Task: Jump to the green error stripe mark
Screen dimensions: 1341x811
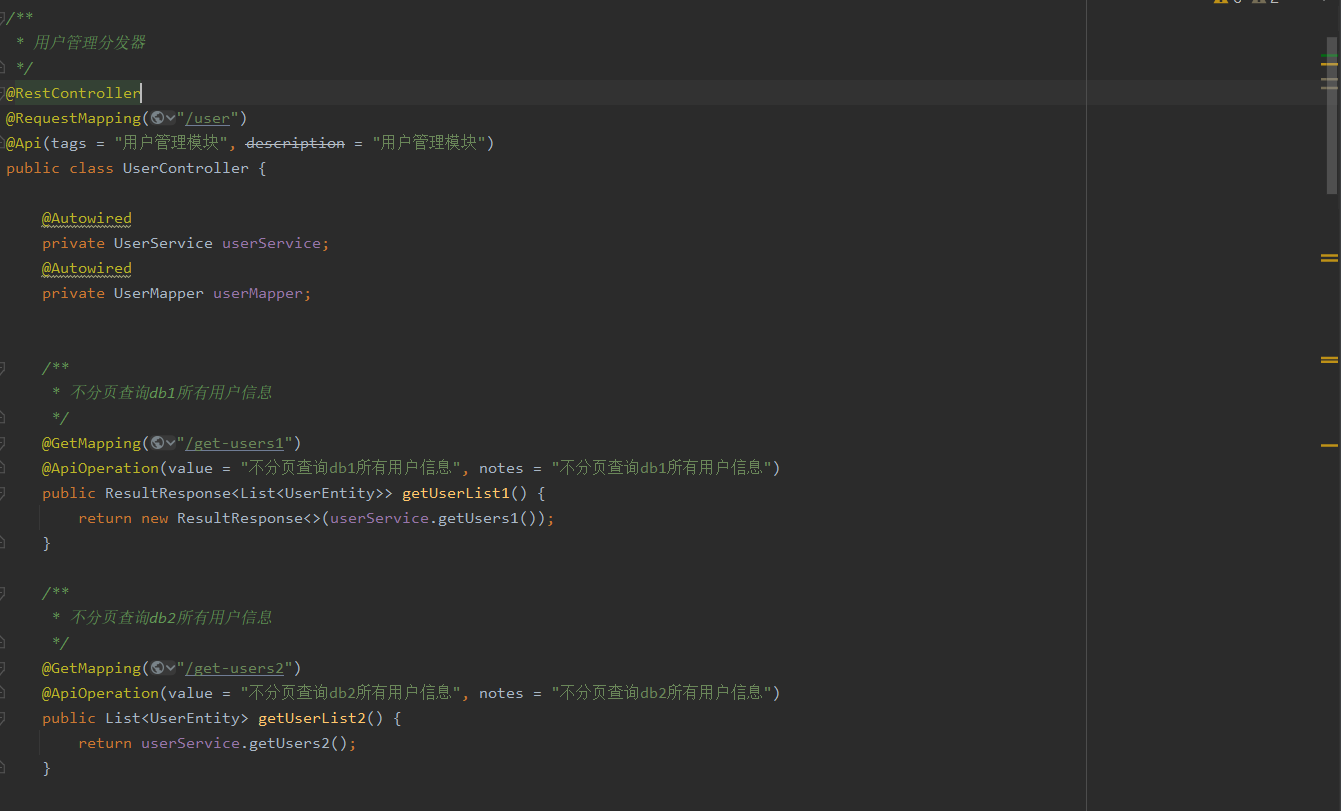Action: click(x=1329, y=55)
